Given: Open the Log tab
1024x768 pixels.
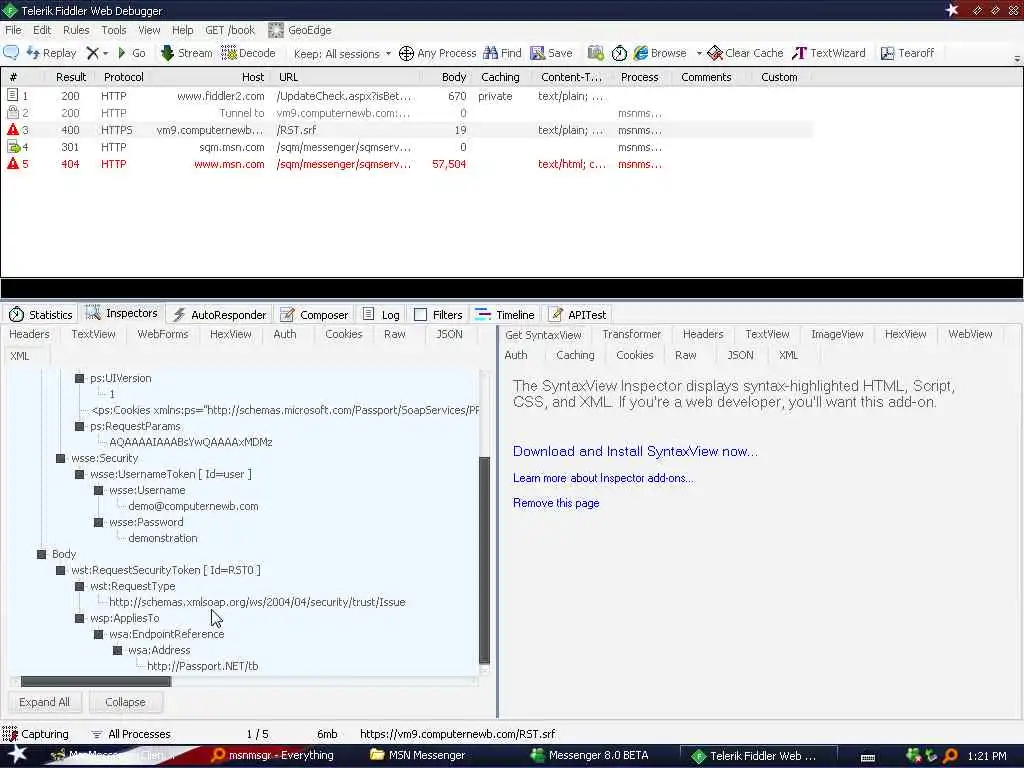Looking at the screenshot, I should [x=381, y=314].
